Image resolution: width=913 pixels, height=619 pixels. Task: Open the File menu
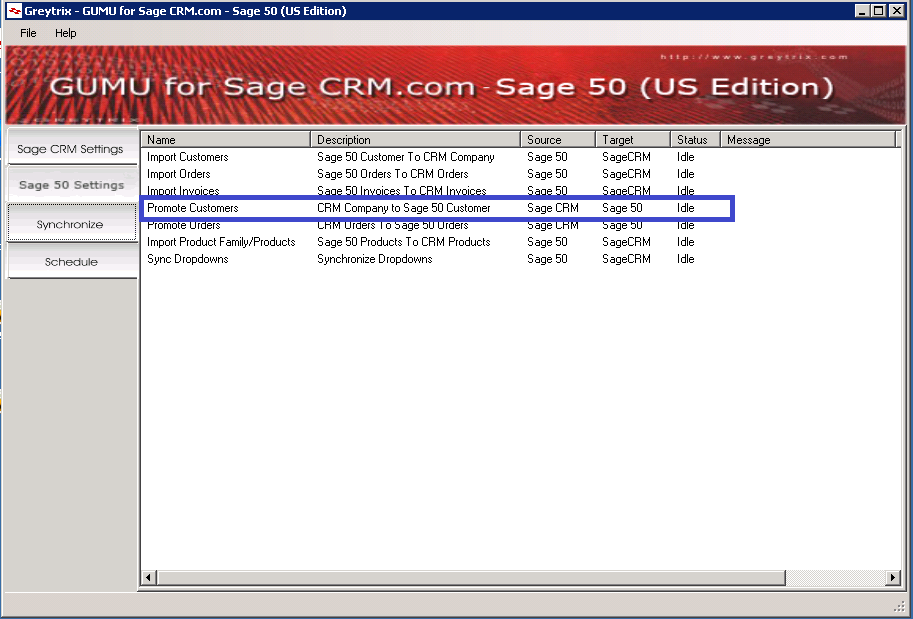tap(28, 33)
